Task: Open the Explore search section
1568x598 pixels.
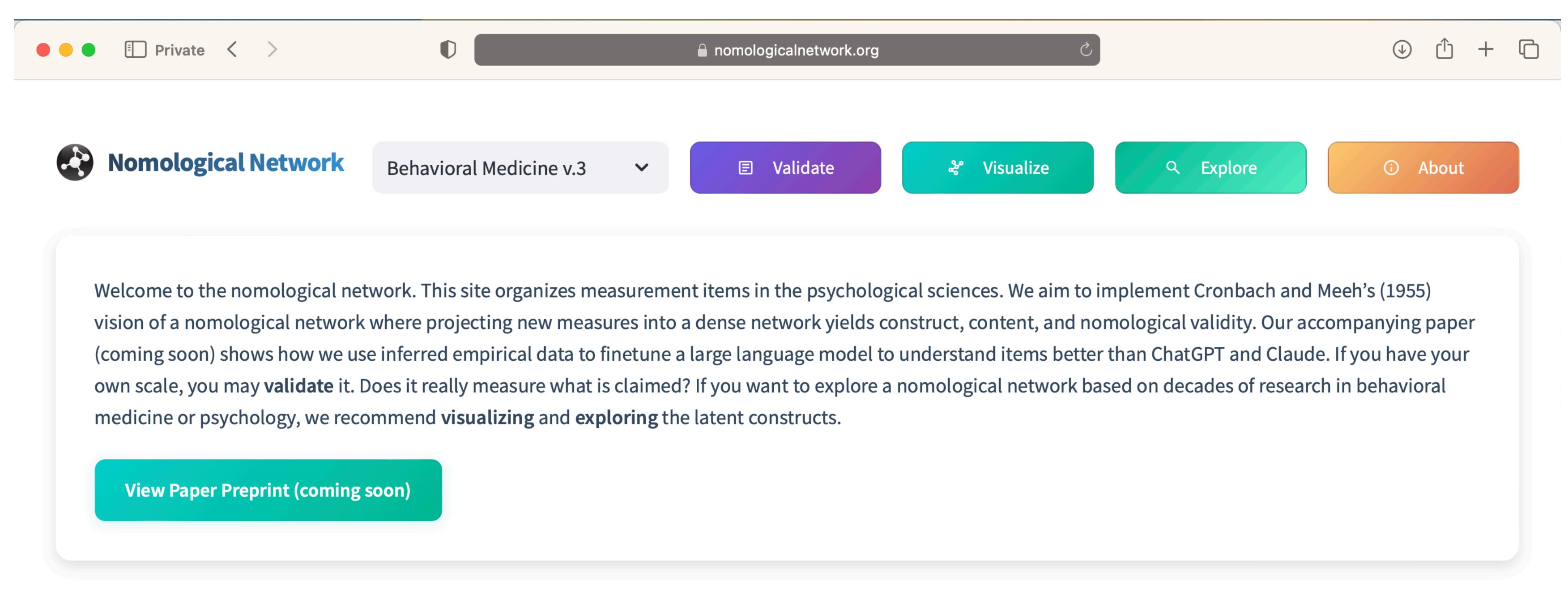Action: 1210,167
